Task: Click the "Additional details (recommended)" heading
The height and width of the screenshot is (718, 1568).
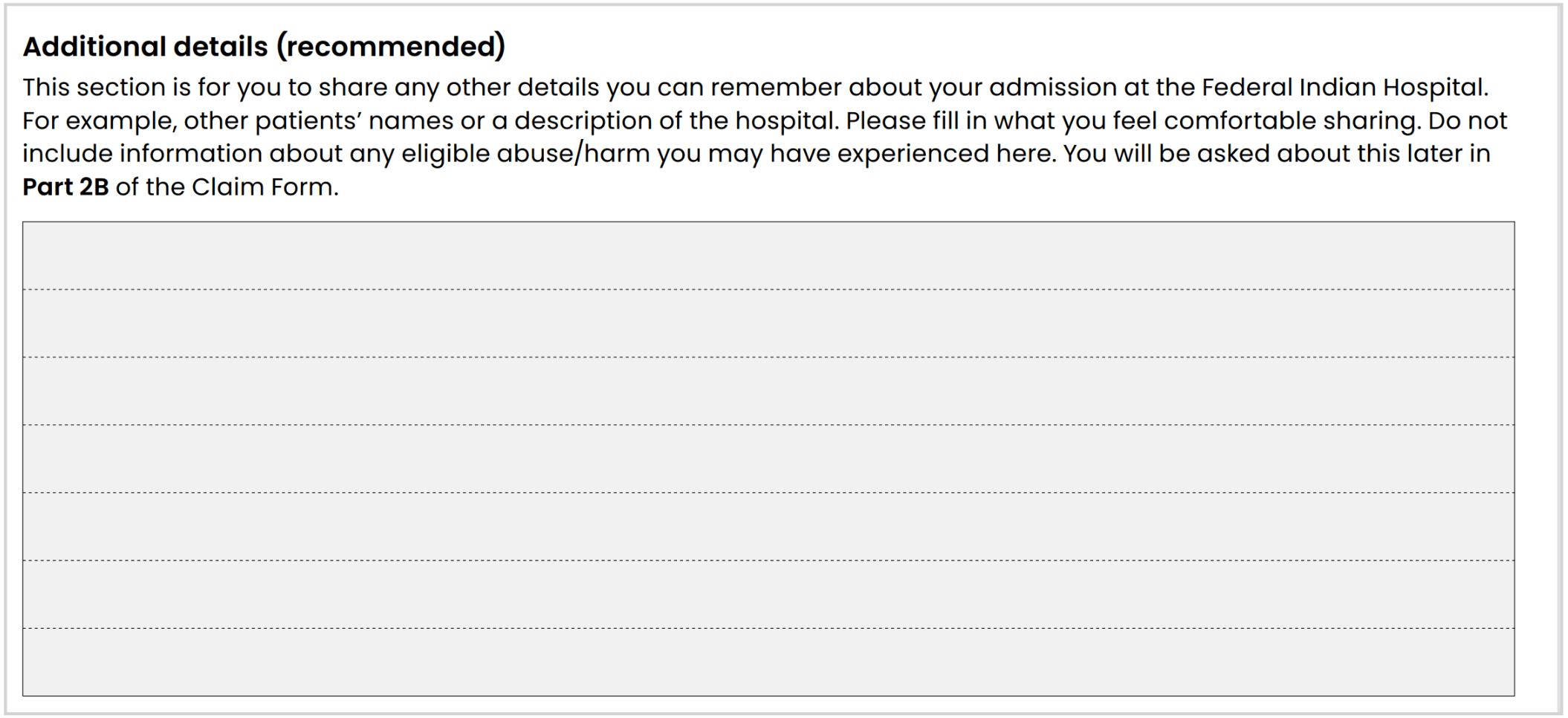Action: click(264, 46)
